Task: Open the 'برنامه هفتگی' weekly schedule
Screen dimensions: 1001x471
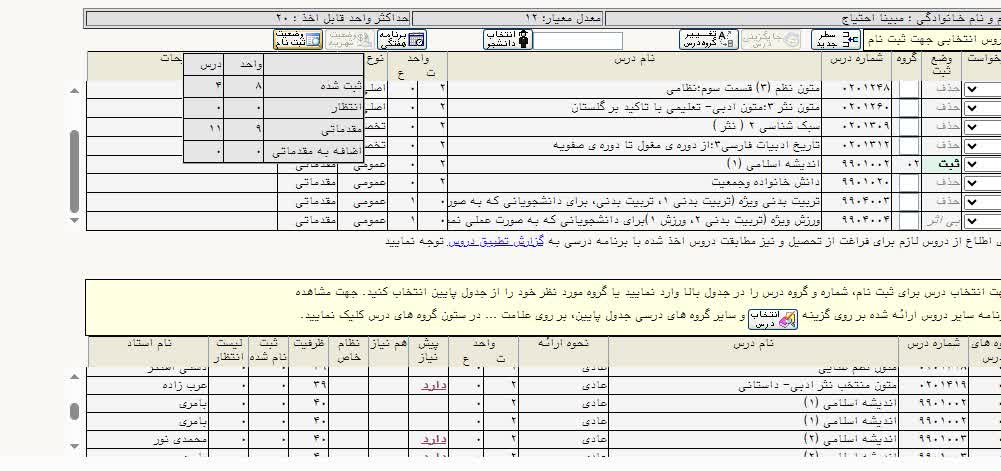Action: pos(401,40)
